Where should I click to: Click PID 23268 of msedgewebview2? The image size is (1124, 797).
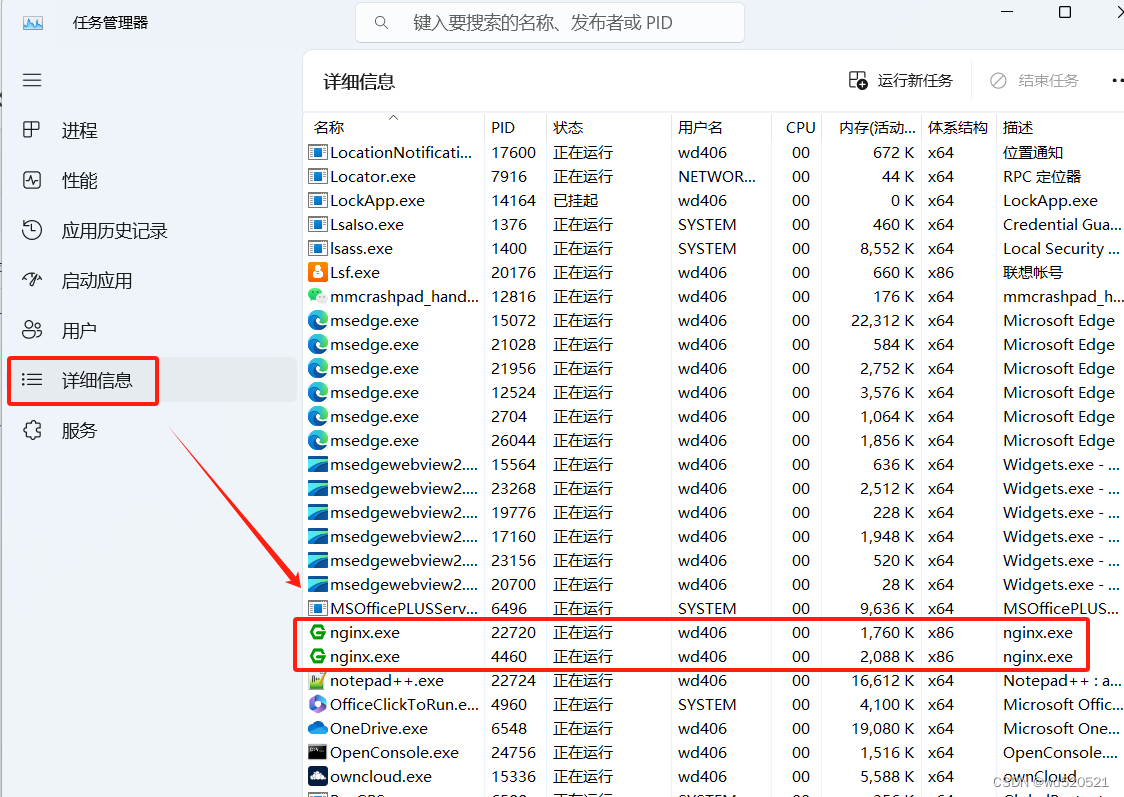(513, 488)
